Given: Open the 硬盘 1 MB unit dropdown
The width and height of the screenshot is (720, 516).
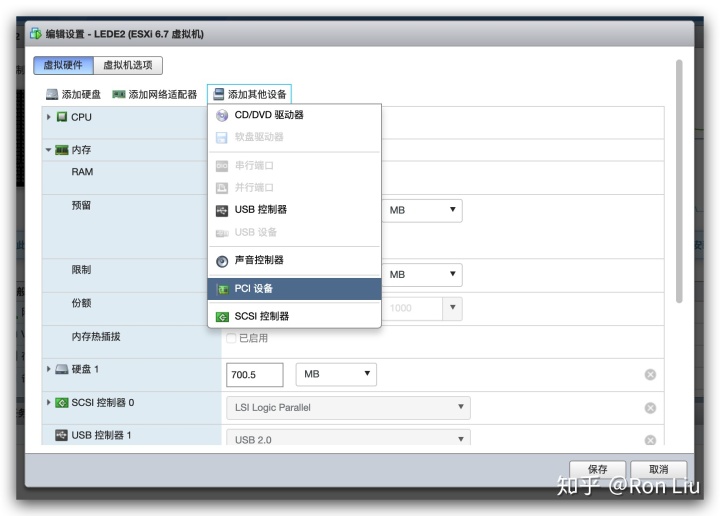Looking at the screenshot, I should (336, 374).
